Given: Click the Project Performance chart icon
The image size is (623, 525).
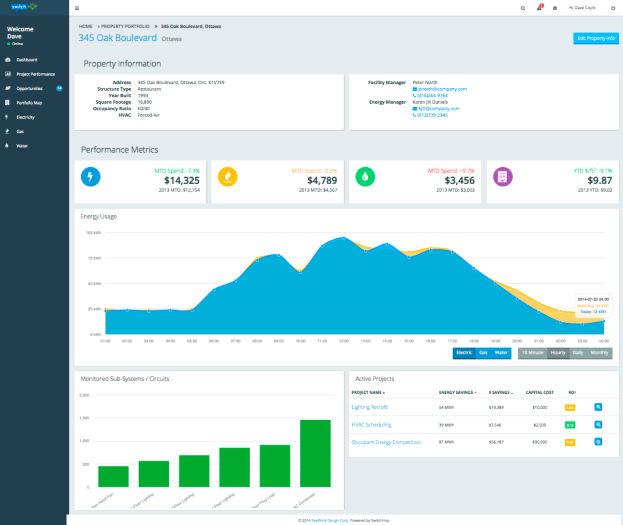Looking at the screenshot, I should point(8,74).
